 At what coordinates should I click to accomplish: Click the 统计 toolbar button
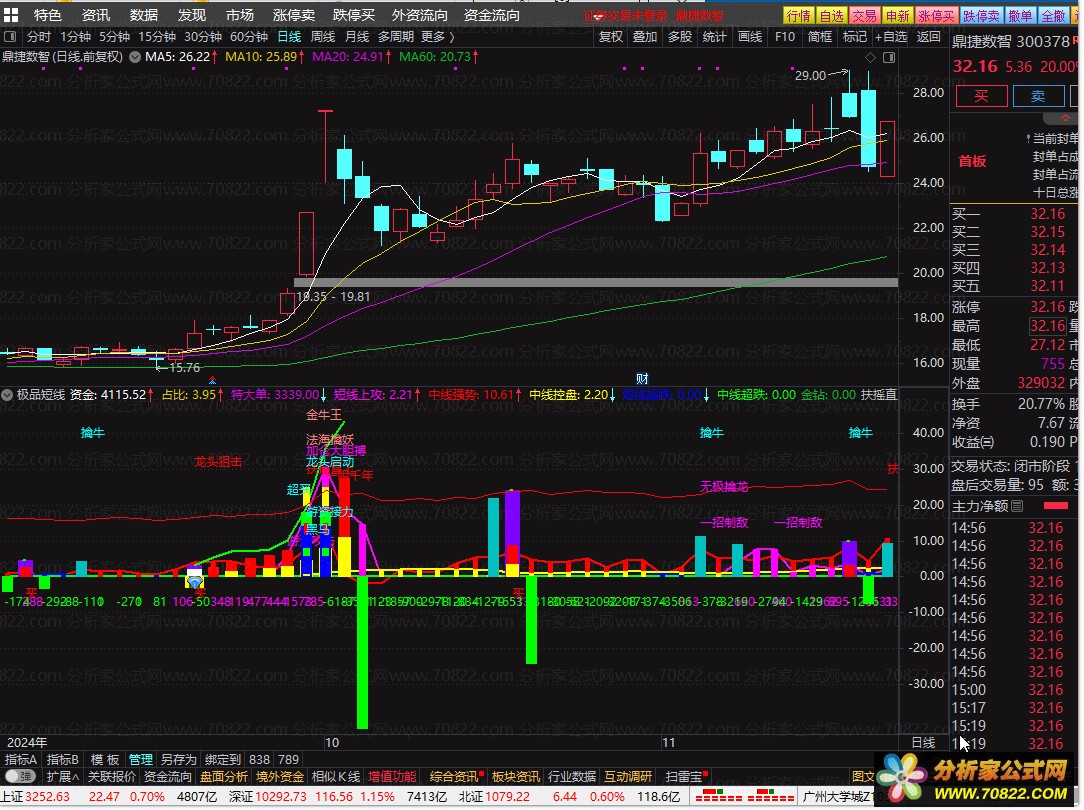point(714,37)
